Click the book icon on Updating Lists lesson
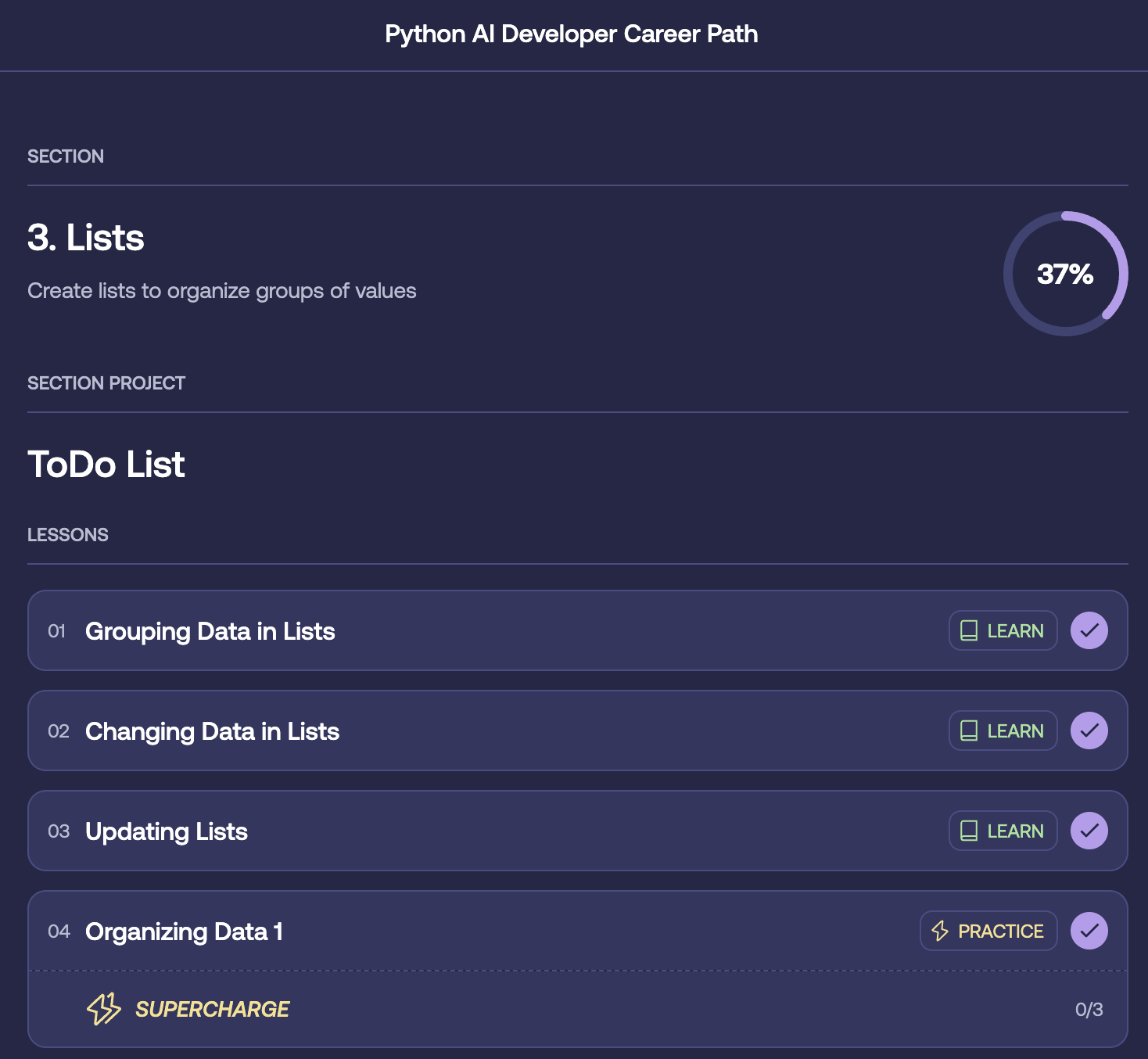The height and width of the screenshot is (1059, 1148). 968,831
